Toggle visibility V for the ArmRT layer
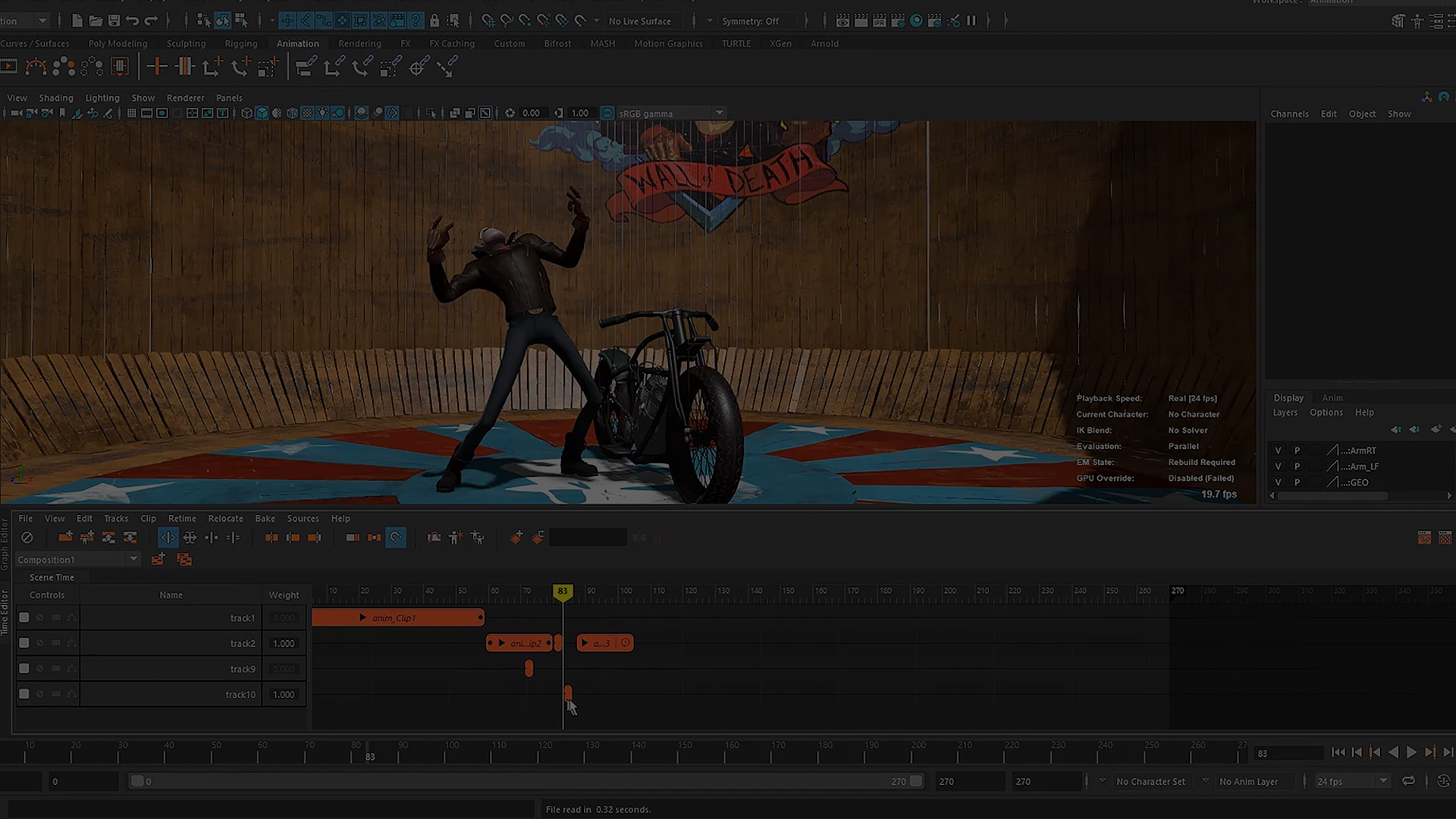This screenshot has width=1456, height=819. pos(1278,450)
